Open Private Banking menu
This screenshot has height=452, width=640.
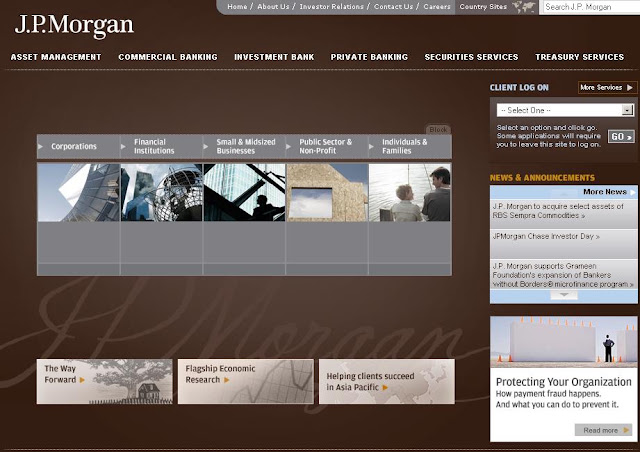(x=369, y=57)
